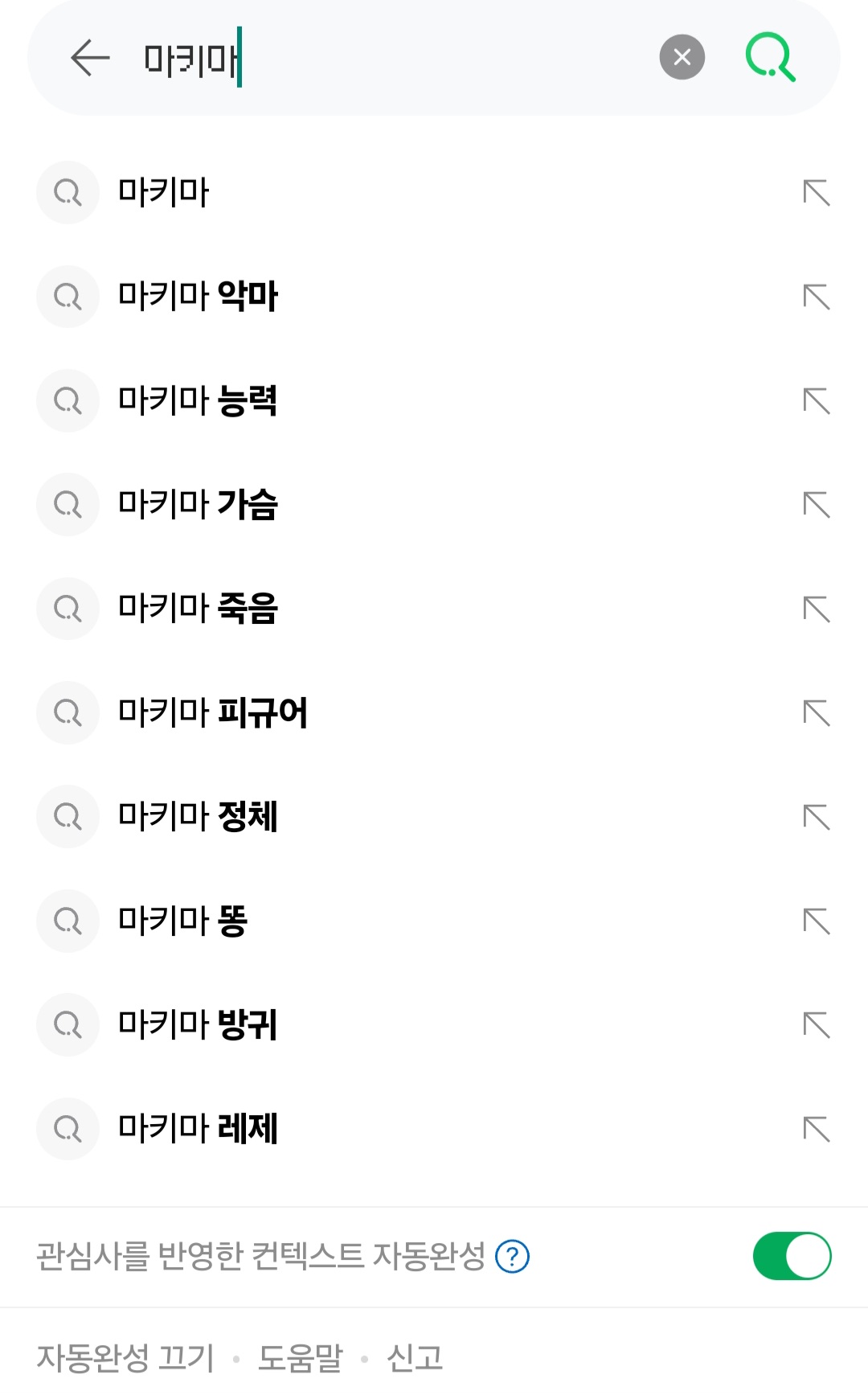Image resolution: width=868 pixels, height=1395 pixels.
Task: Open the context autocomplete help question mark
Action: pos(512,1257)
